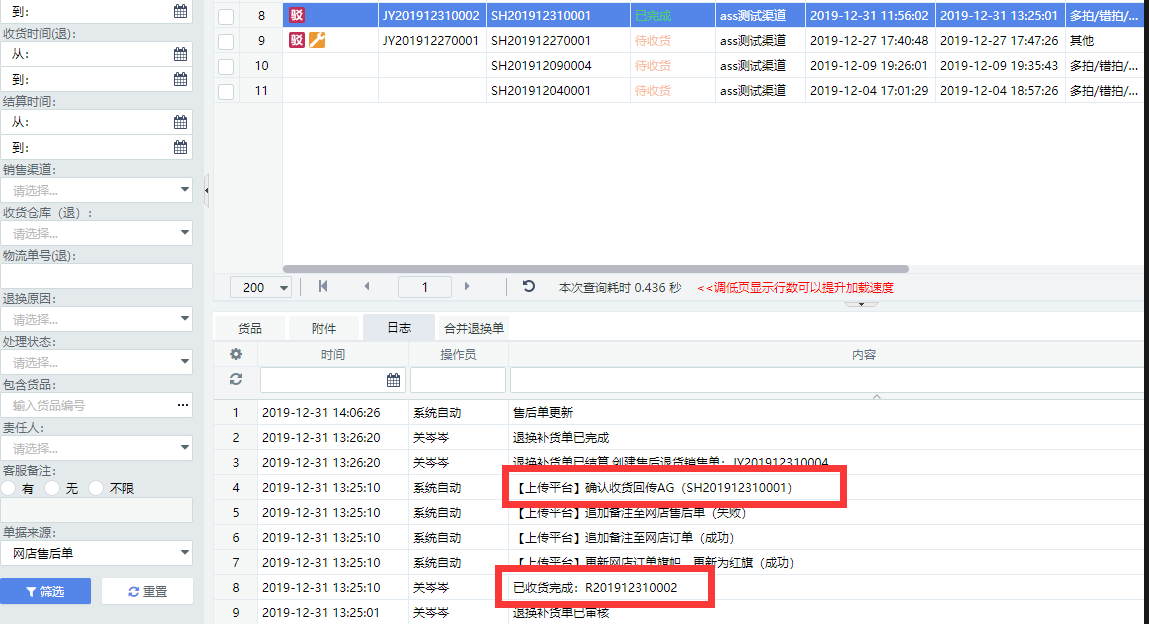Select the 不限 radio option under 客服备注
Viewport: 1149px width, 624px height.
click(x=97, y=488)
